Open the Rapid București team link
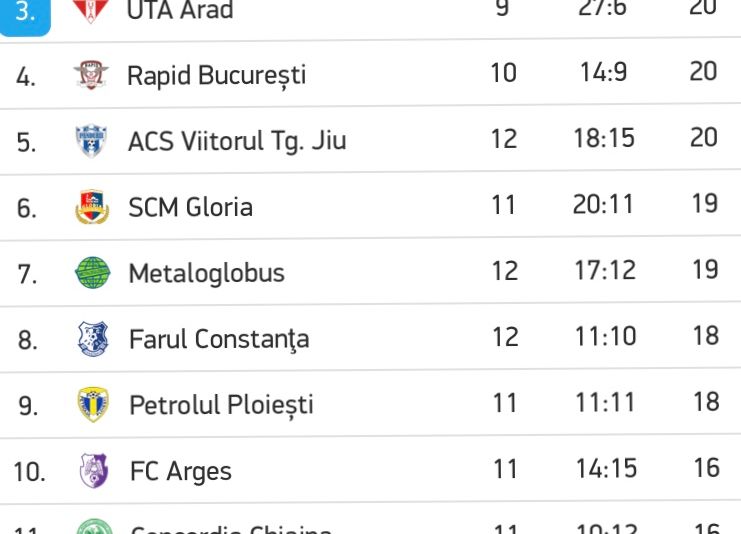This screenshot has height=534, width=741. click(x=216, y=75)
